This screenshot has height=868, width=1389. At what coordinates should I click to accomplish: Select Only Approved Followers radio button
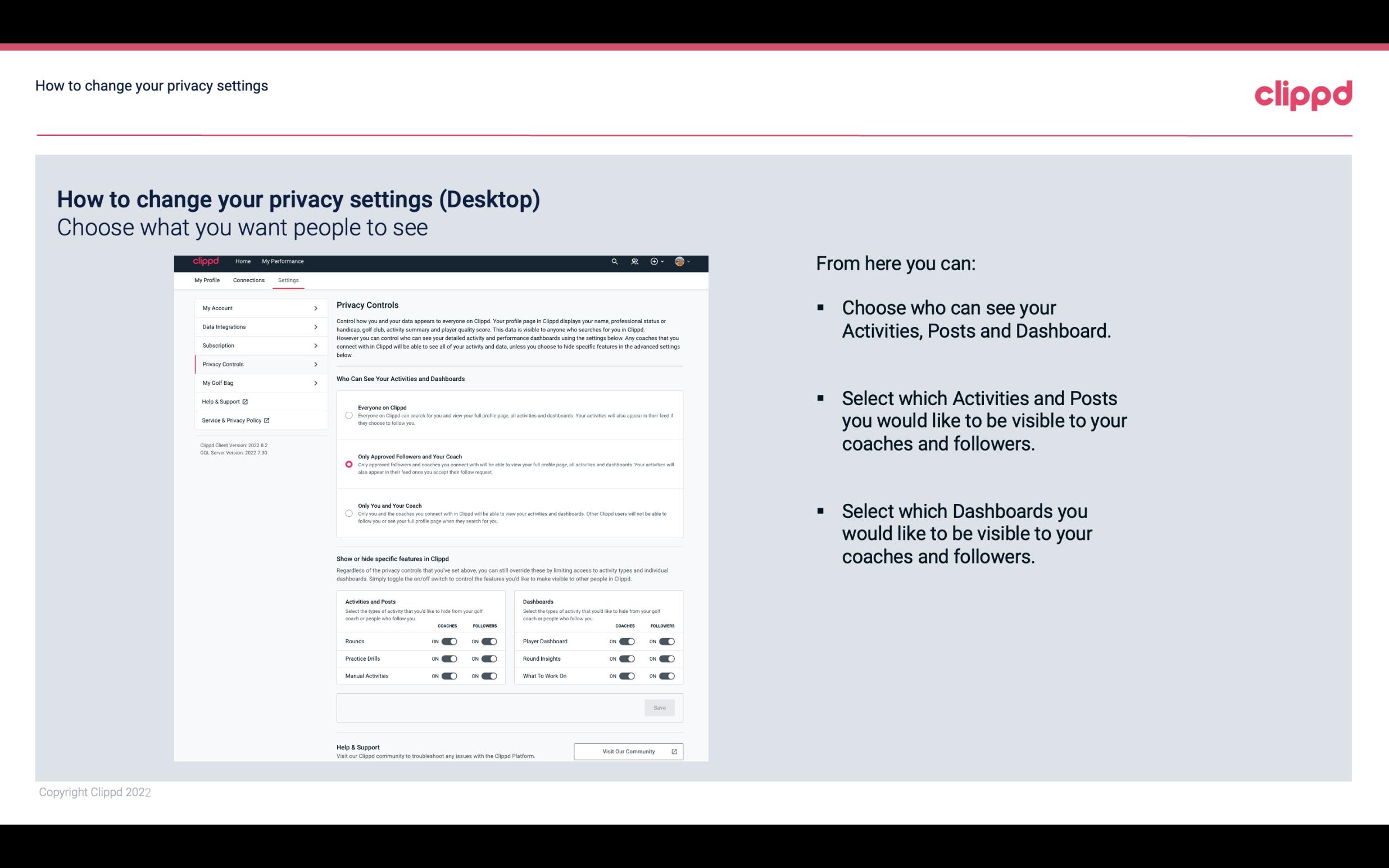tap(349, 464)
